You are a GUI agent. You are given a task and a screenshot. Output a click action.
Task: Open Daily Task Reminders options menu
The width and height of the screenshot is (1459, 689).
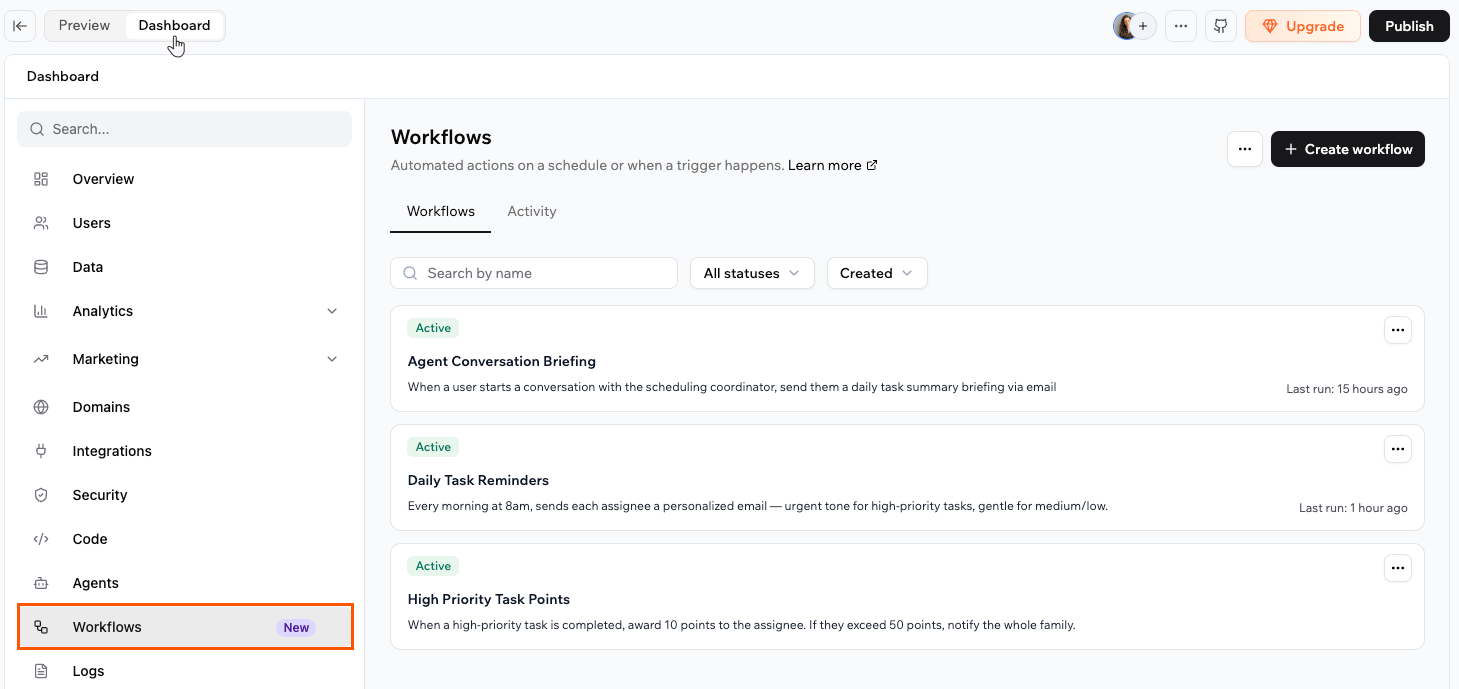tap(1398, 449)
